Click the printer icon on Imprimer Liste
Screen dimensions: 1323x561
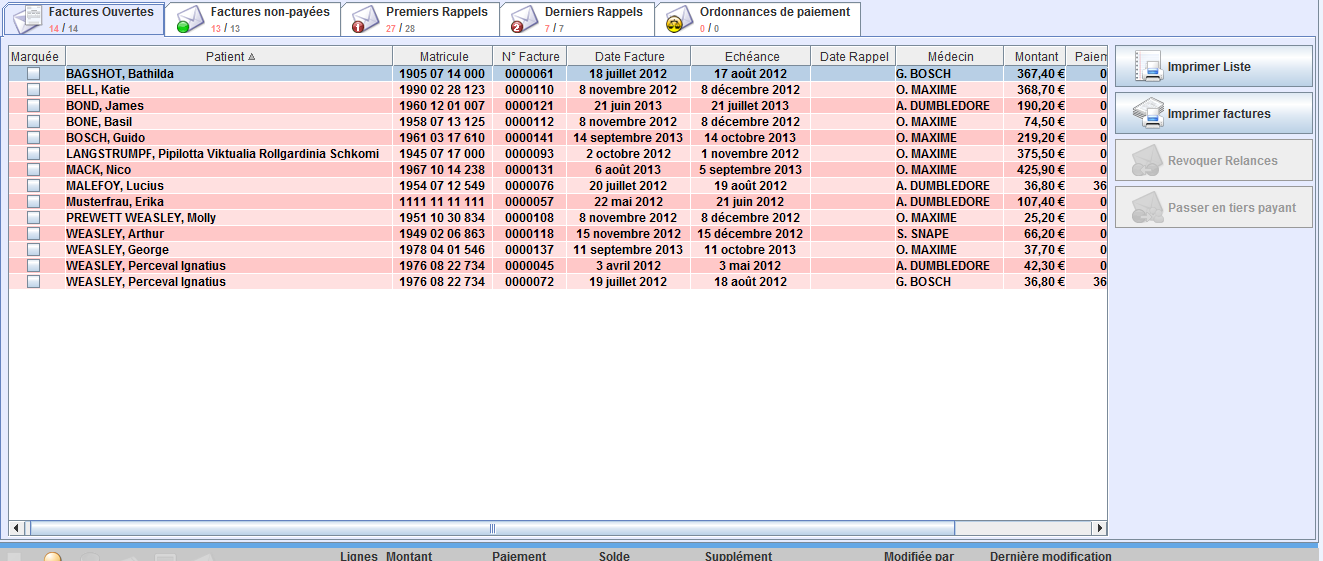pos(1146,67)
